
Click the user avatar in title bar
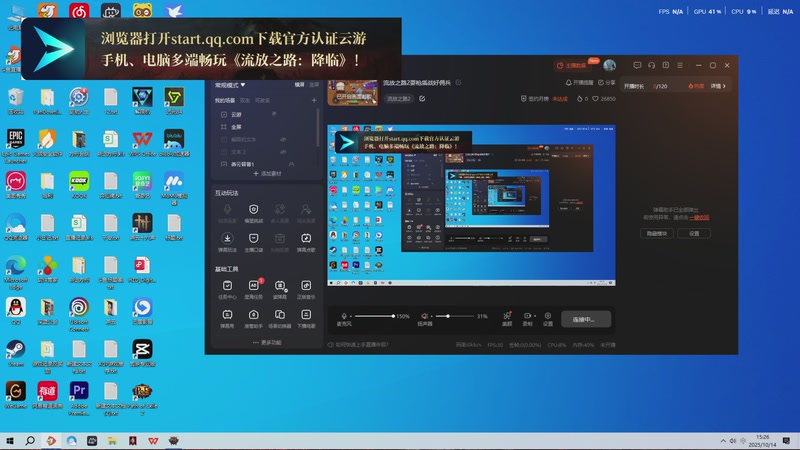609,65
